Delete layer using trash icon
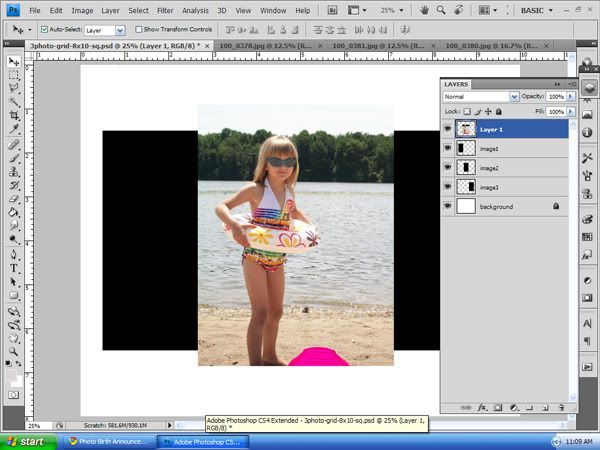 pyautogui.click(x=561, y=408)
